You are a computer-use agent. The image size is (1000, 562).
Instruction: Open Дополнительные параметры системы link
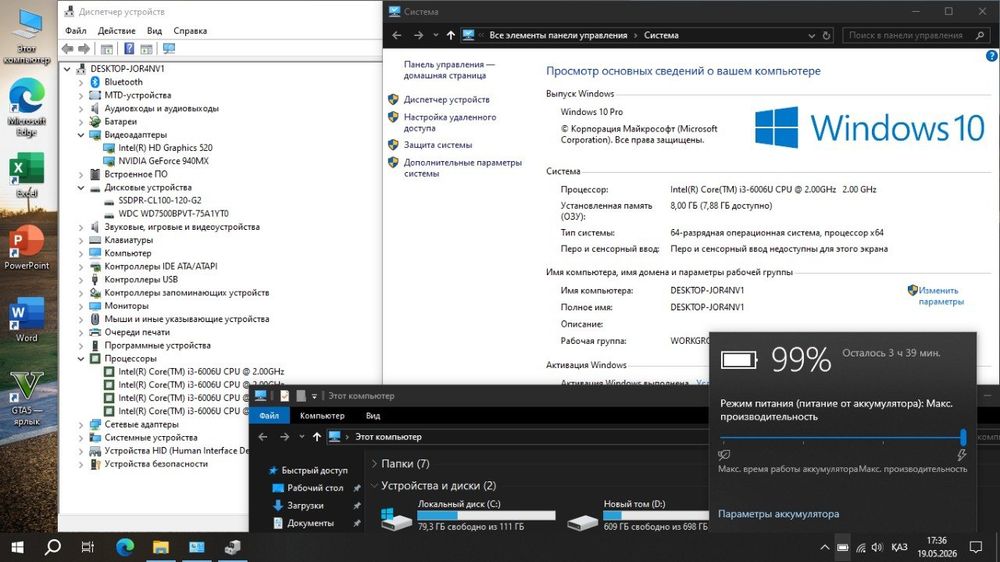point(462,168)
